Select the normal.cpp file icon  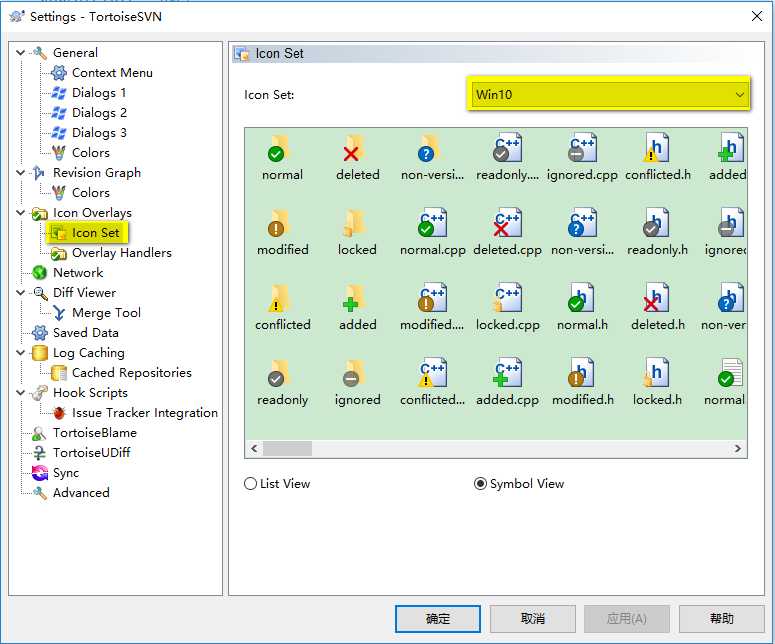pyautogui.click(x=432, y=223)
